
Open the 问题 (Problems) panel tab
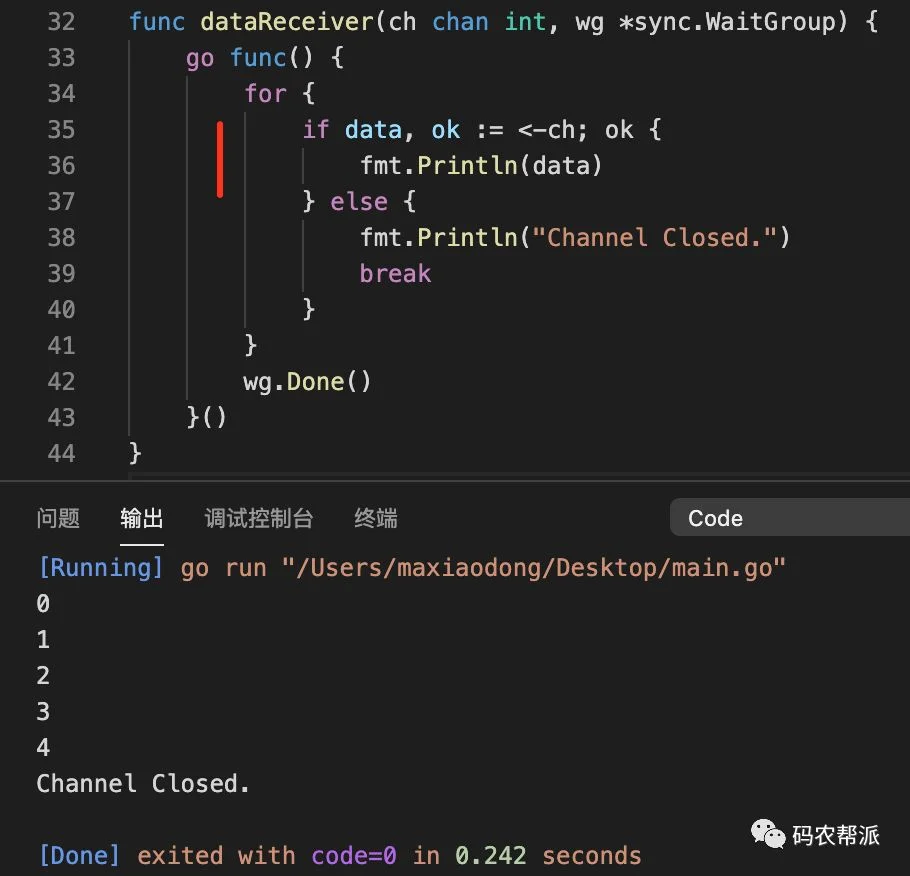tap(57, 518)
